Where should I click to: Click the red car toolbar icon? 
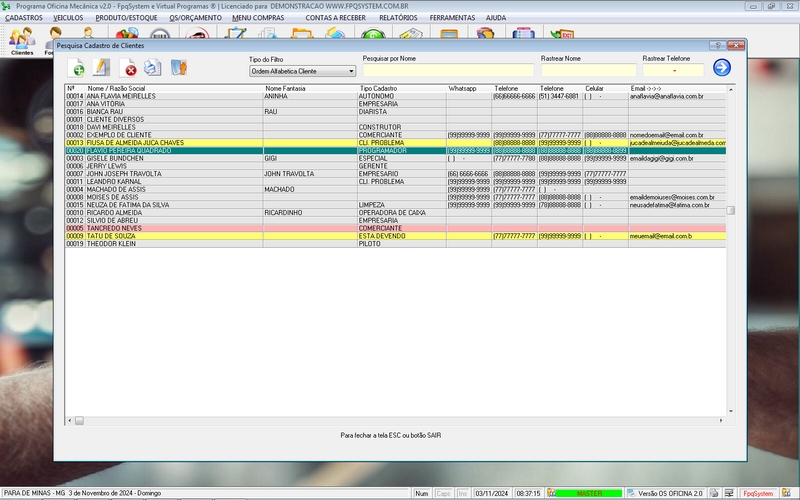tap(197, 33)
